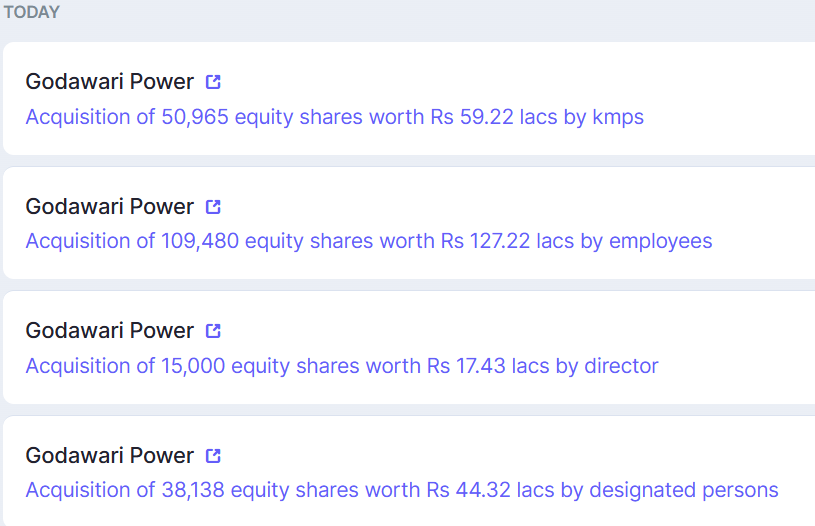Open external link icon in director acquisition card
This screenshot has width=815, height=526.
tap(213, 331)
